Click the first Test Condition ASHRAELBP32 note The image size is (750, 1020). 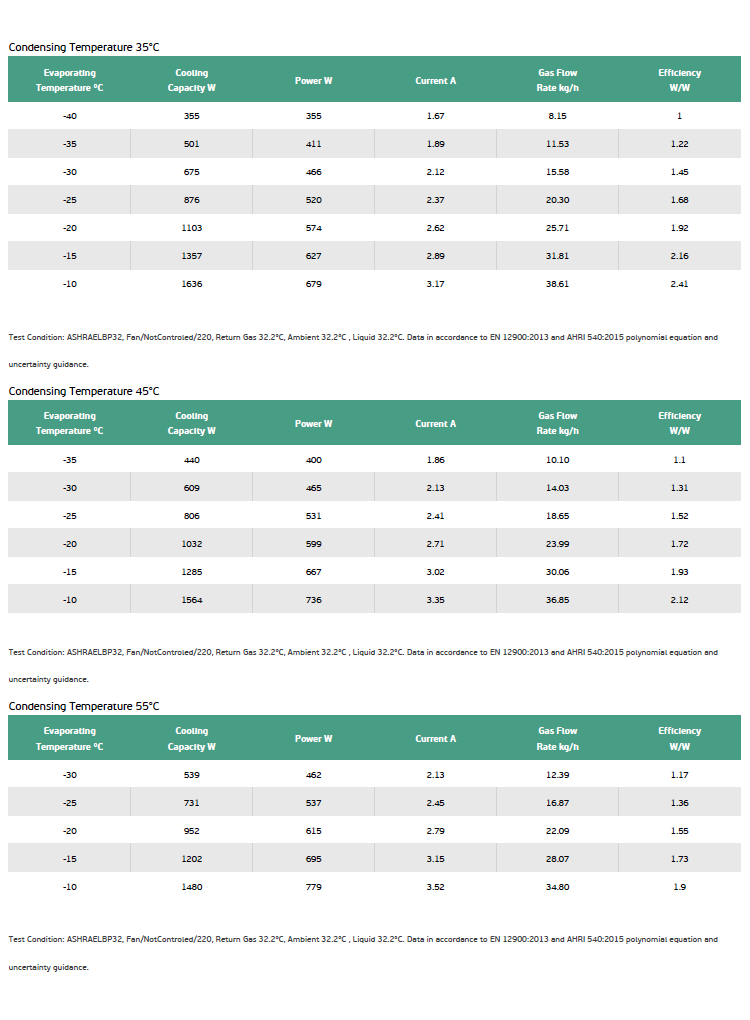pyautogui.click(x=363, y=351)
